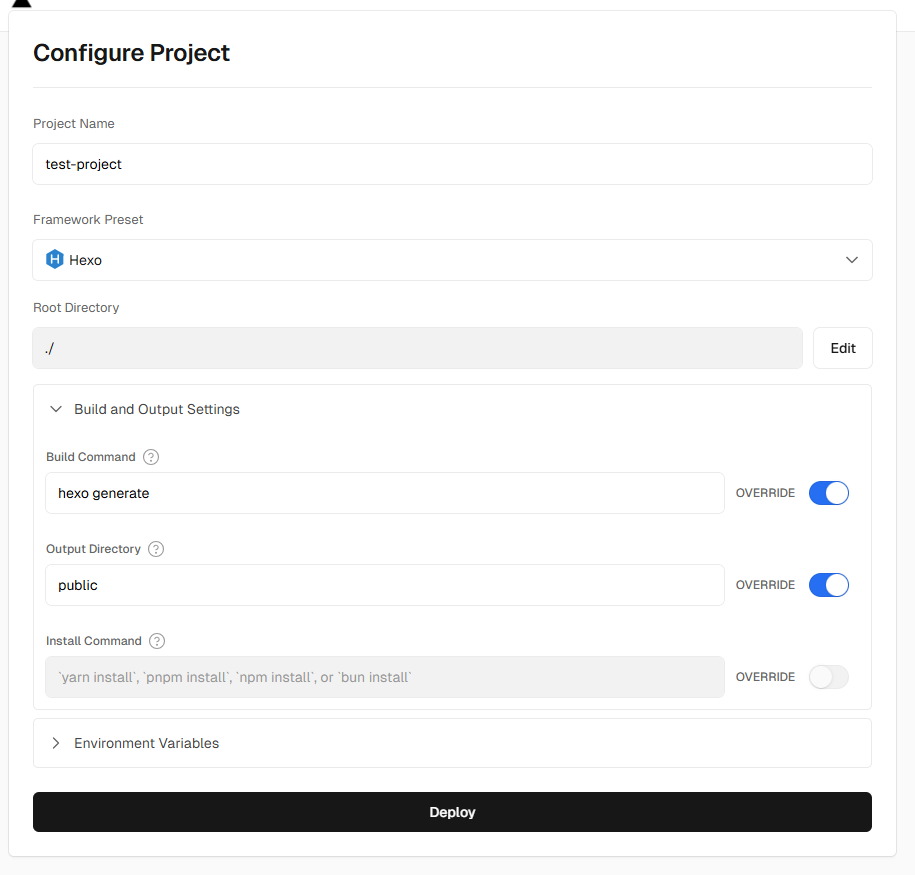This screenshot has width=915, height=875.
Task: Click the Install Command help icon
Action: tap(157, 641)
